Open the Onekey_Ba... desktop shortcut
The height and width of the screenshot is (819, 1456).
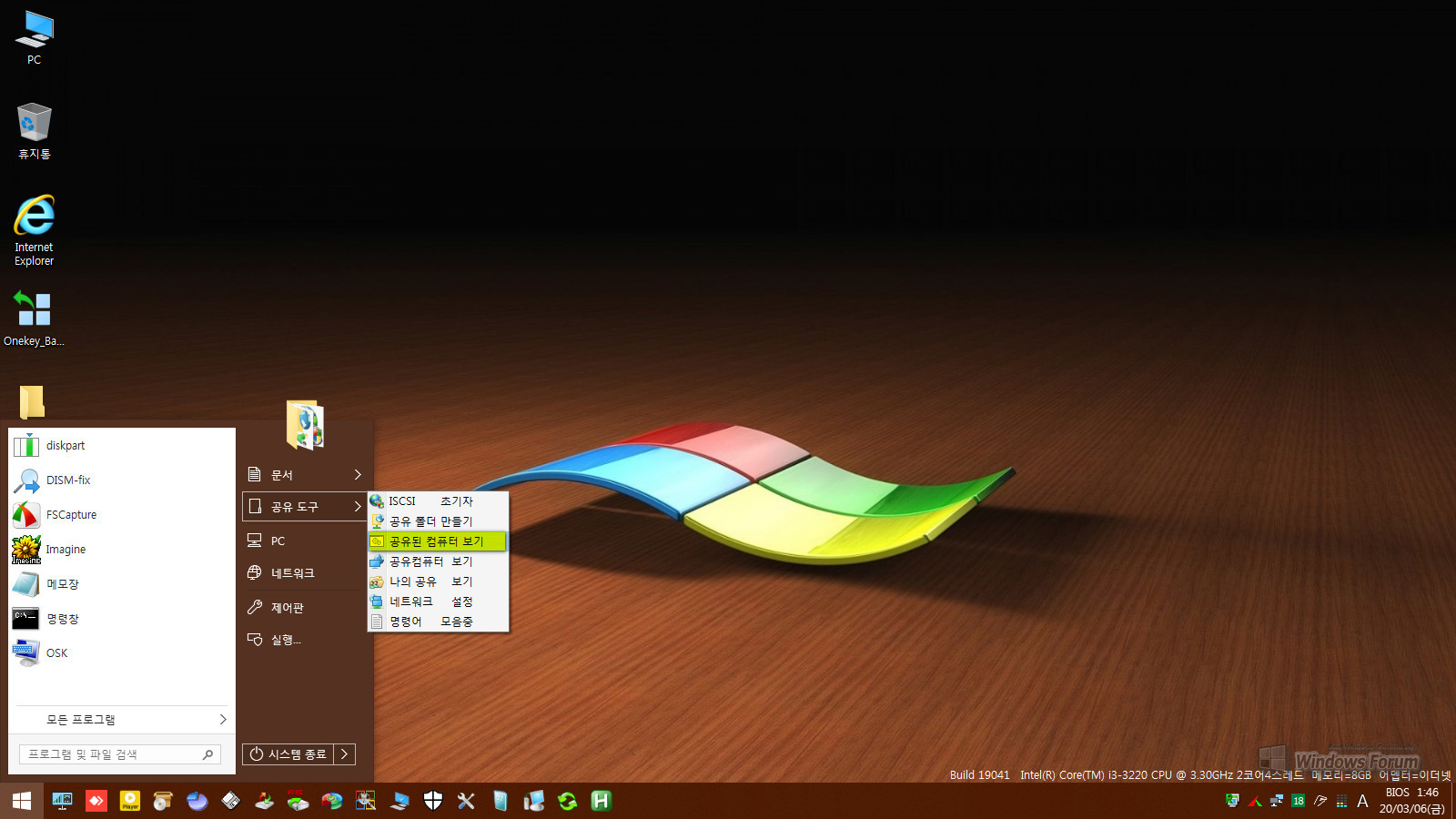coord(35,318)
